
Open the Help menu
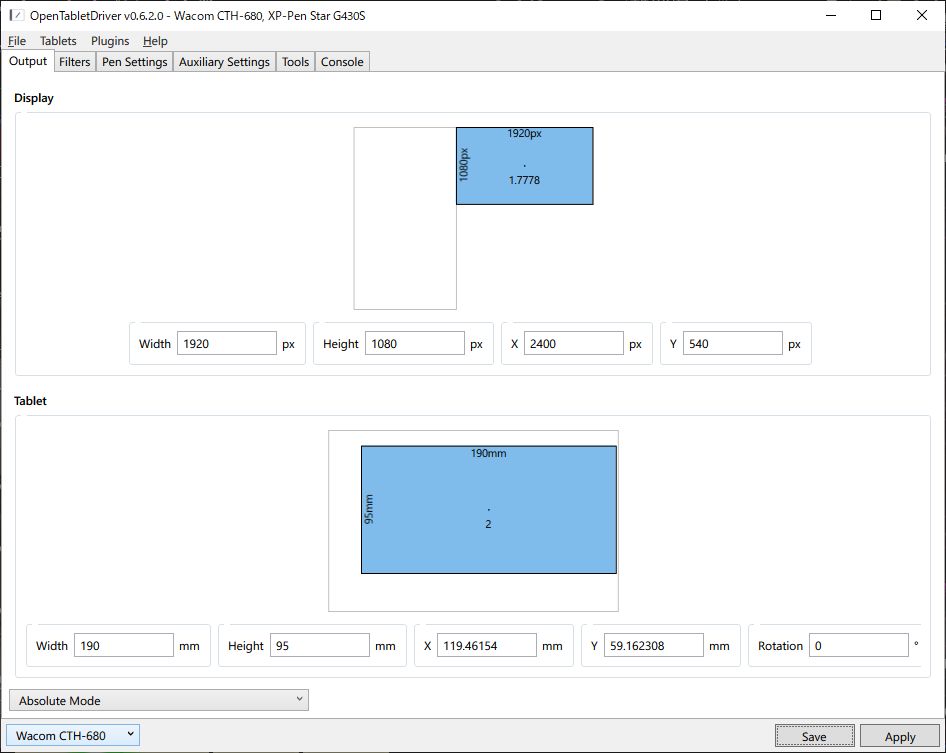tap(155, 41)
